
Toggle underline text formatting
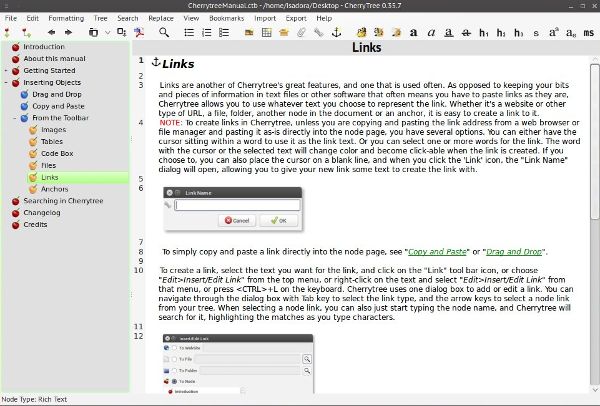pos(449,33)
